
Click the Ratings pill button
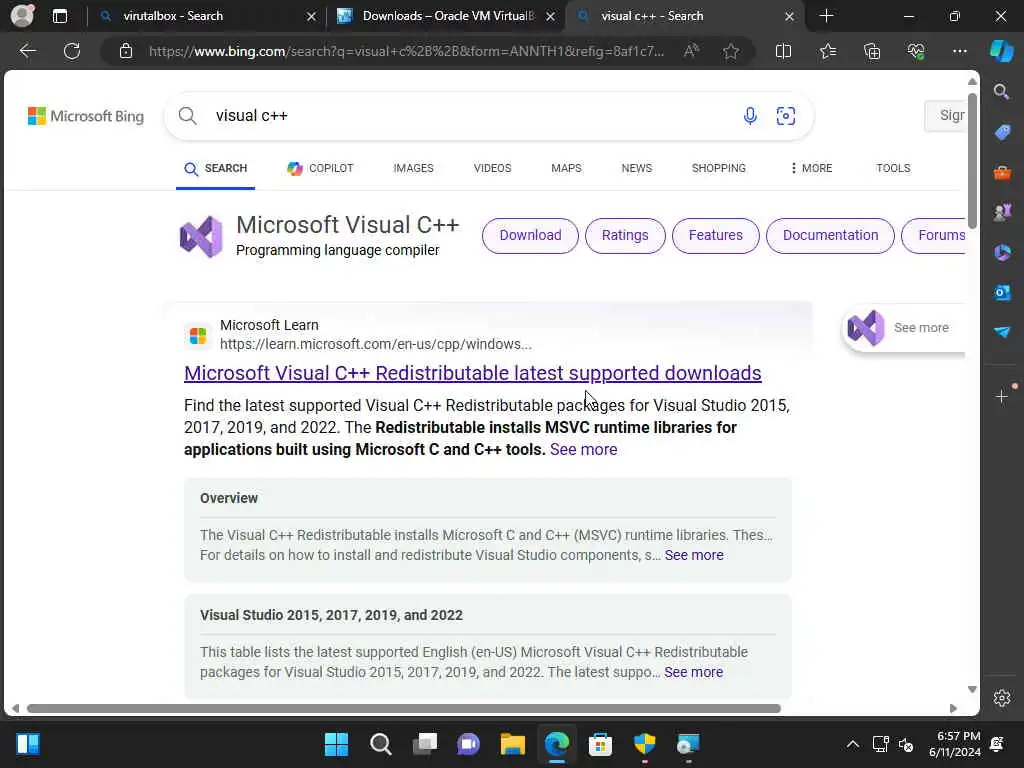(625, 236)
